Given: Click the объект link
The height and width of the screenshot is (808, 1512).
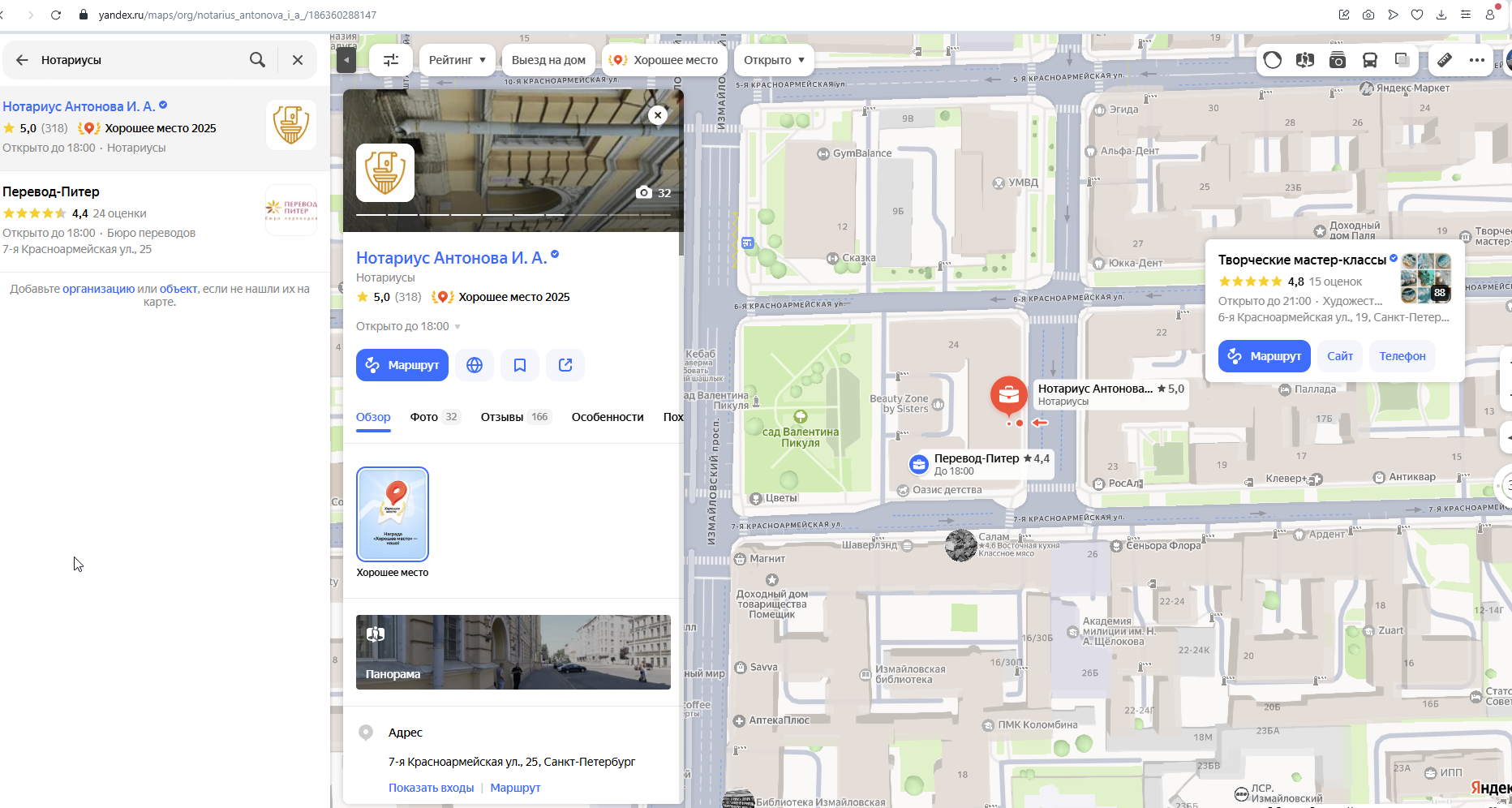Looking at the screenshot, I should (178, 289).
